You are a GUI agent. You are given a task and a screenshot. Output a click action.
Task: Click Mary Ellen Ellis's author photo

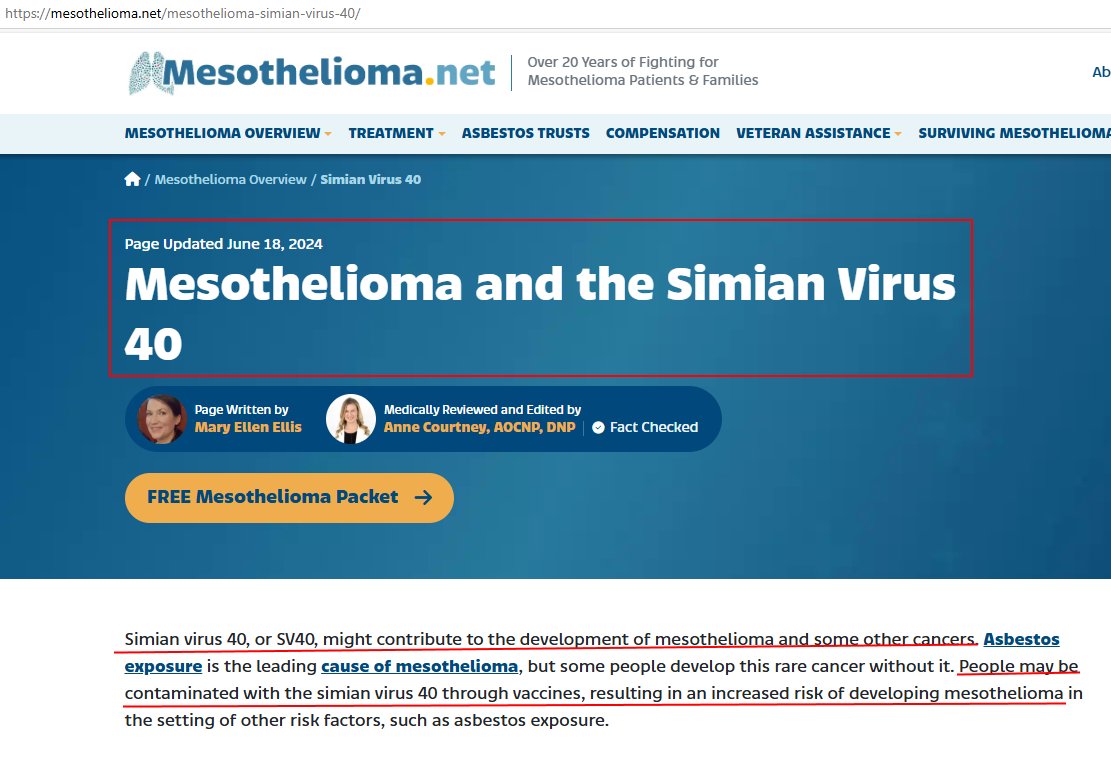[162, 419]
